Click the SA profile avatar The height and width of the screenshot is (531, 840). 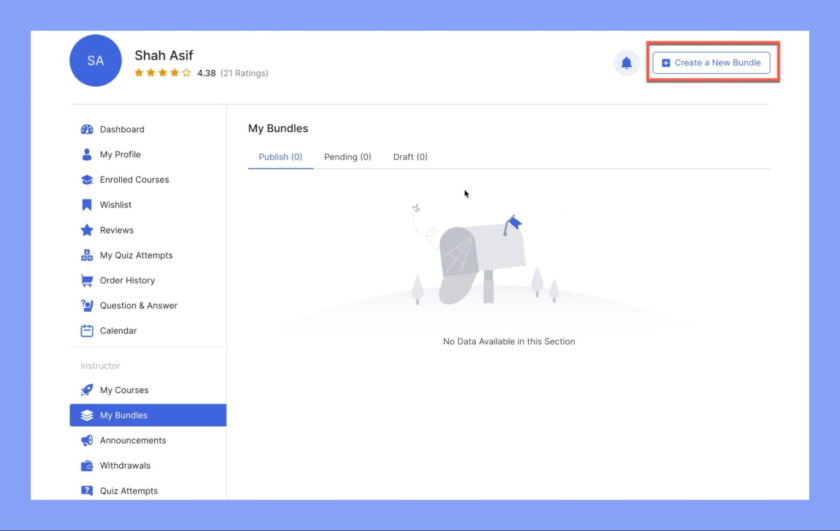95,61
